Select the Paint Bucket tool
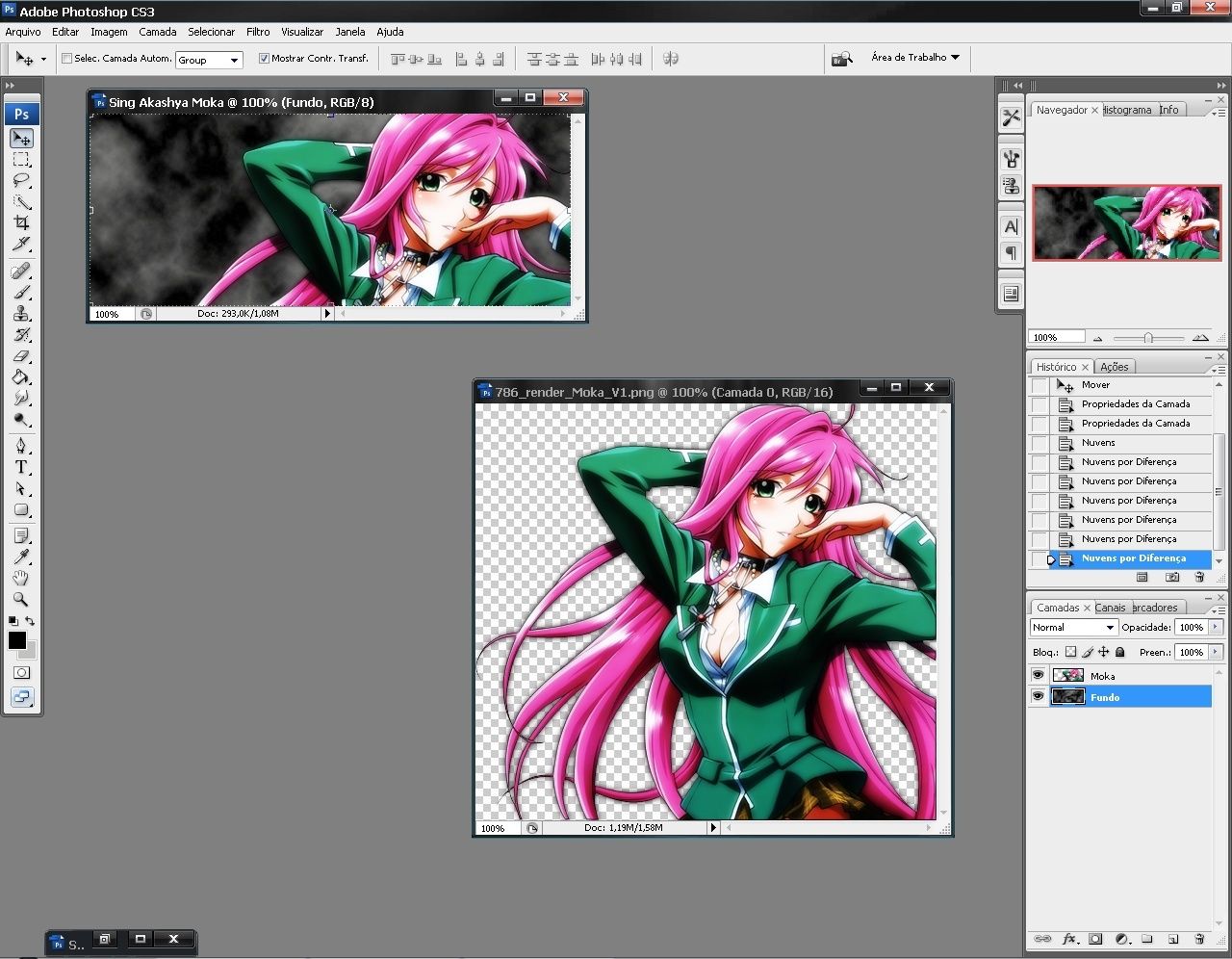Viewport: 1232px width, 959px height. tap(21, 376)
